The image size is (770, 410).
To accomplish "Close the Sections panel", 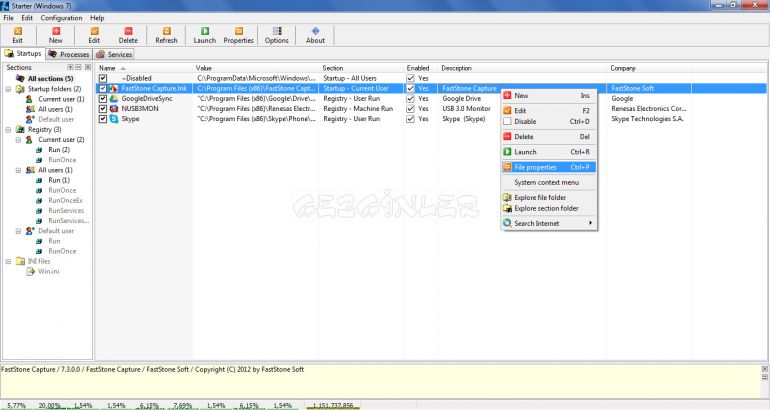I will [x=88, y=67].
